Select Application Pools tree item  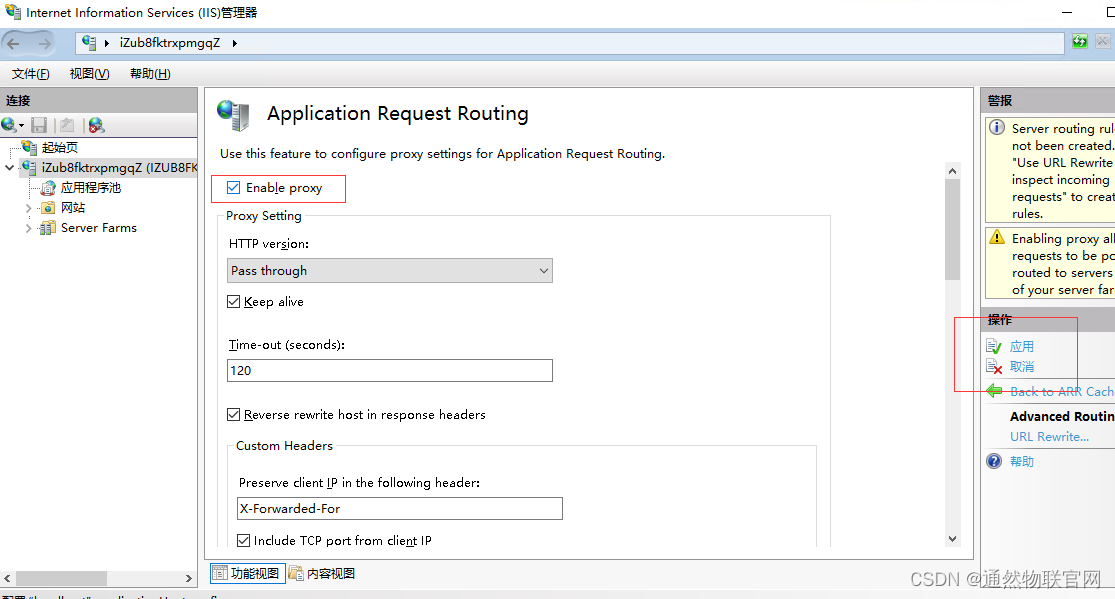pos(91,188)
